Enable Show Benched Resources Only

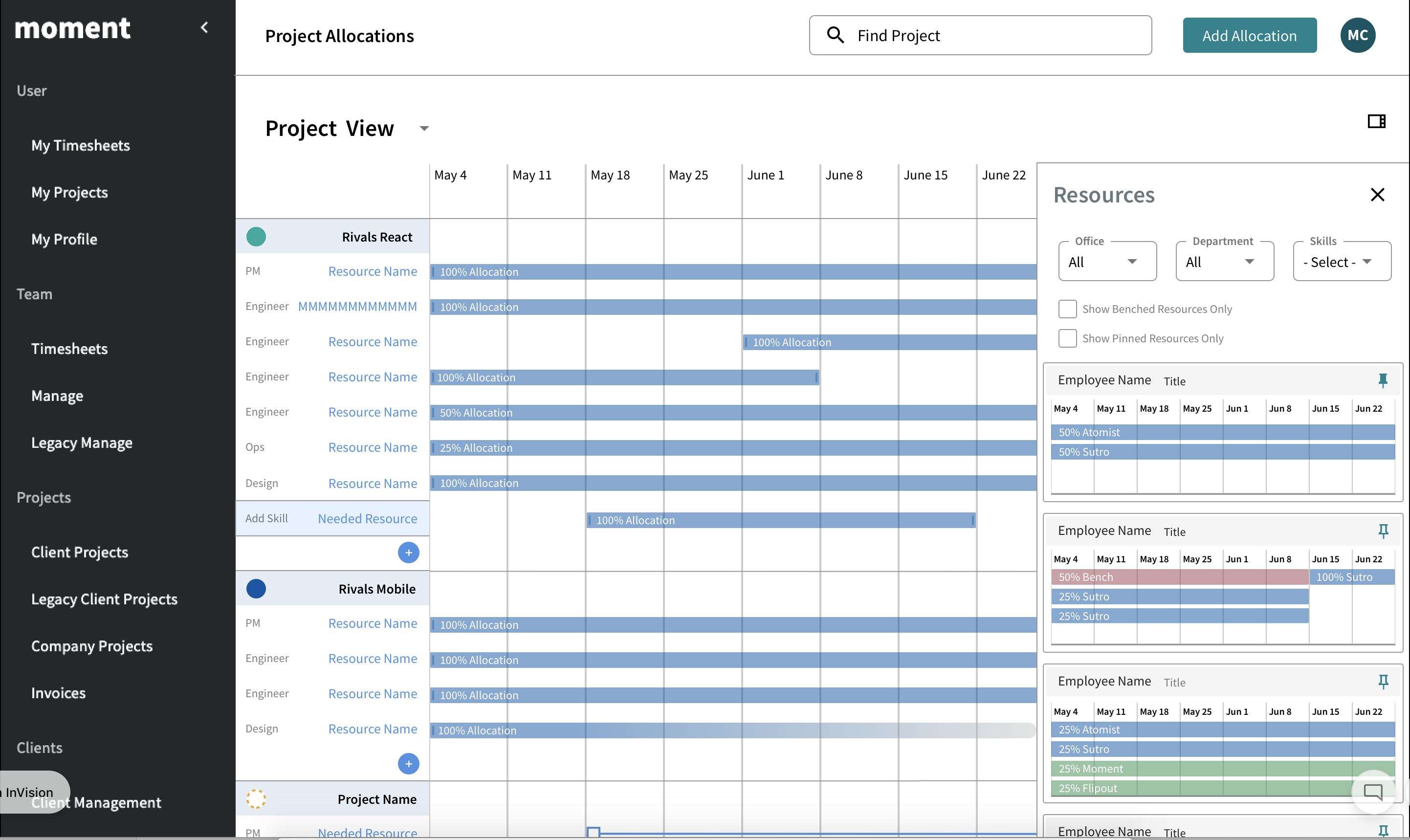pyautogui.click(x=1067, y=309)
